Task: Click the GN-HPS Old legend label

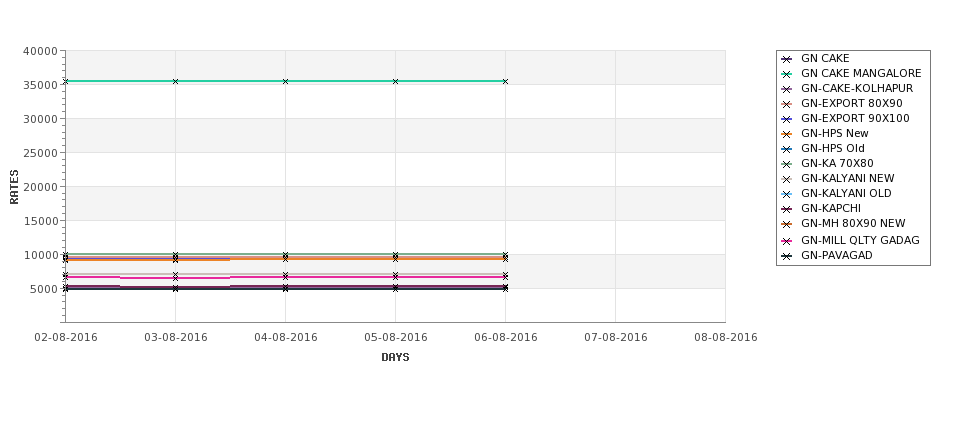Action: [833, 148]
